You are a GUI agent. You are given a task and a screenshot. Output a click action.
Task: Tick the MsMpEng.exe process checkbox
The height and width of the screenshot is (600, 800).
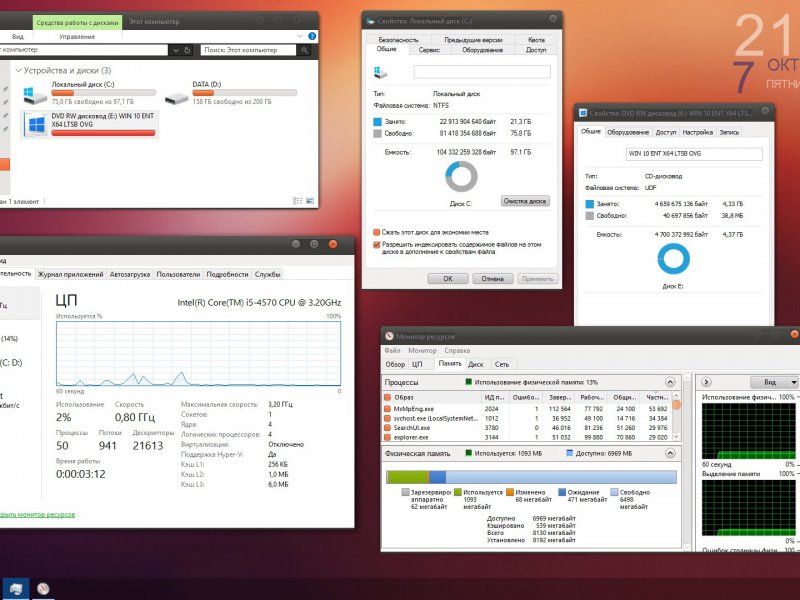click(387, 409)
